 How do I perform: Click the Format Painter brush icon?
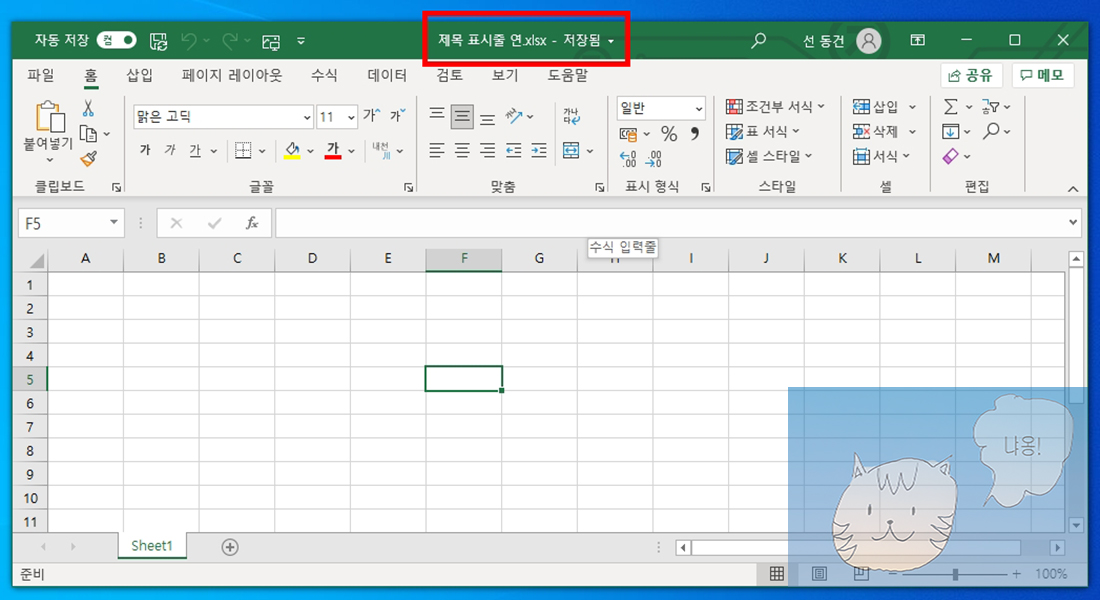tap(88, 159)
